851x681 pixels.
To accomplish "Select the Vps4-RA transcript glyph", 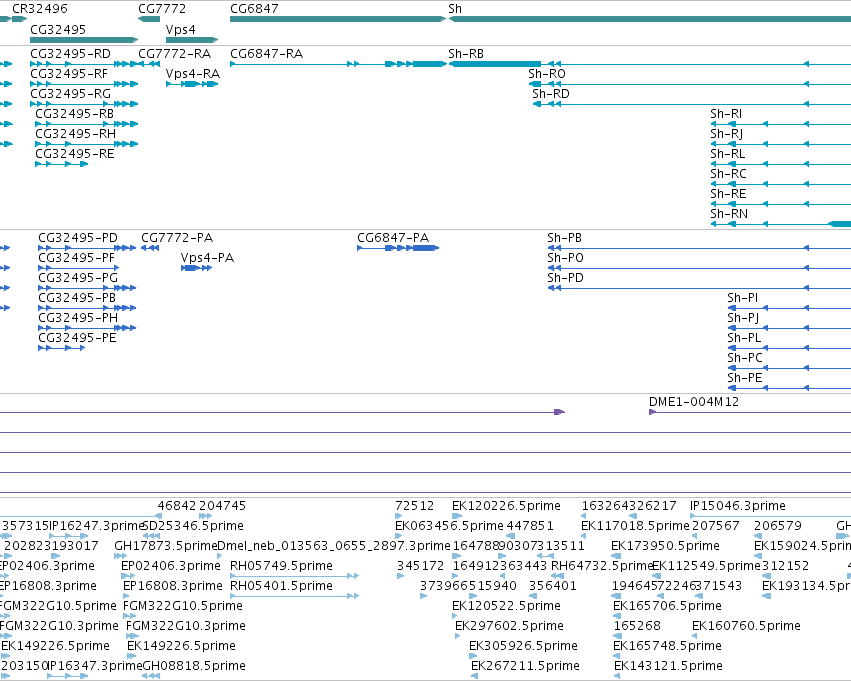I will click(192, 84).
